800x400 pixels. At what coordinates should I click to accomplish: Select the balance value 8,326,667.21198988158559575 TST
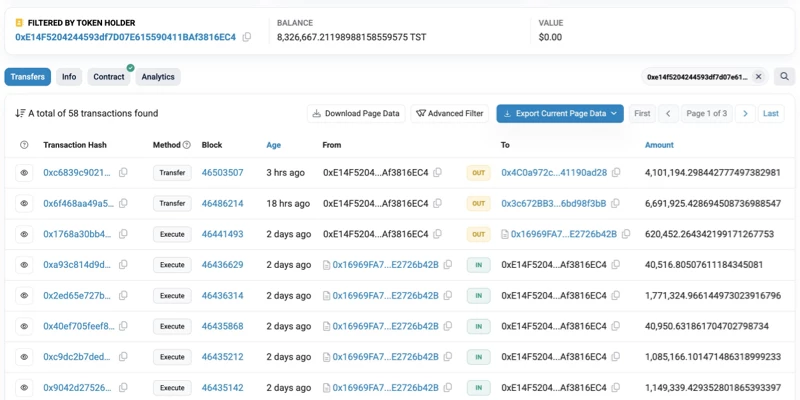(x=352, y=37)
